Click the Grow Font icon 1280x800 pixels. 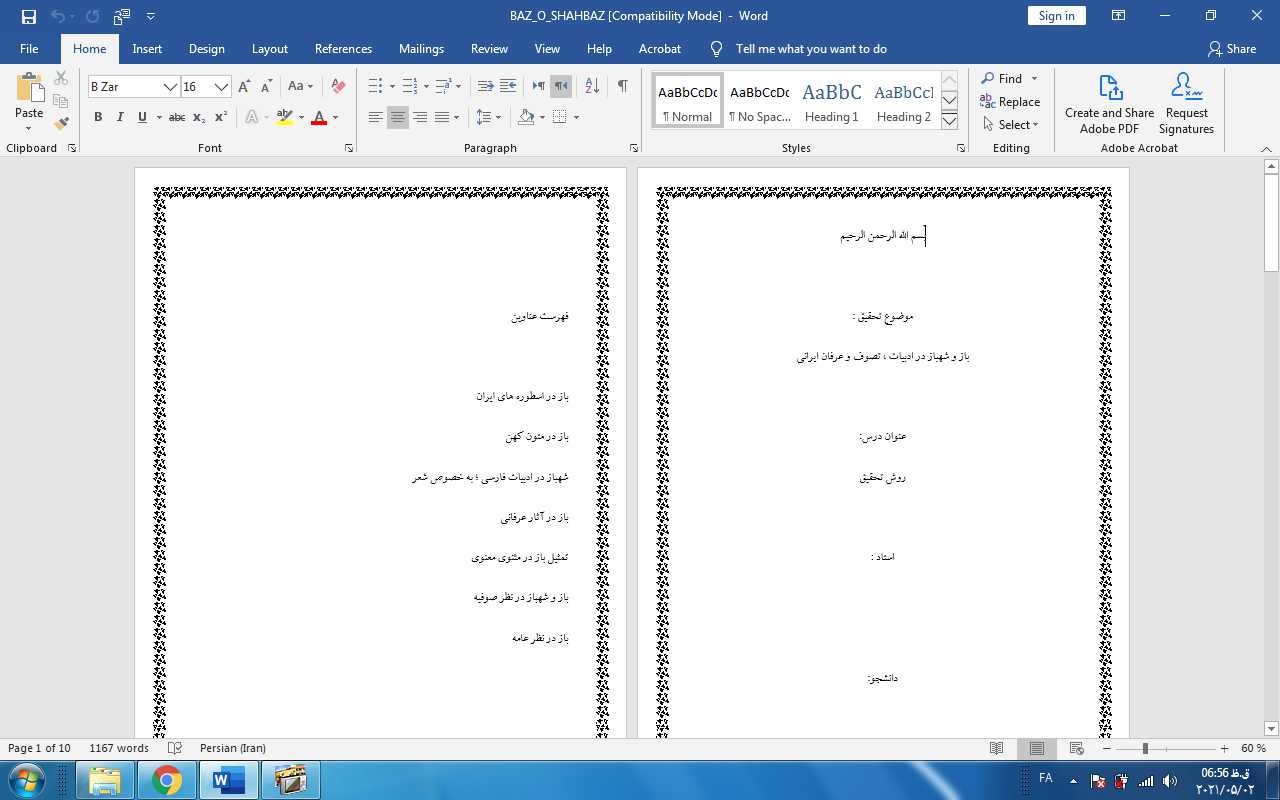(244, 87)
